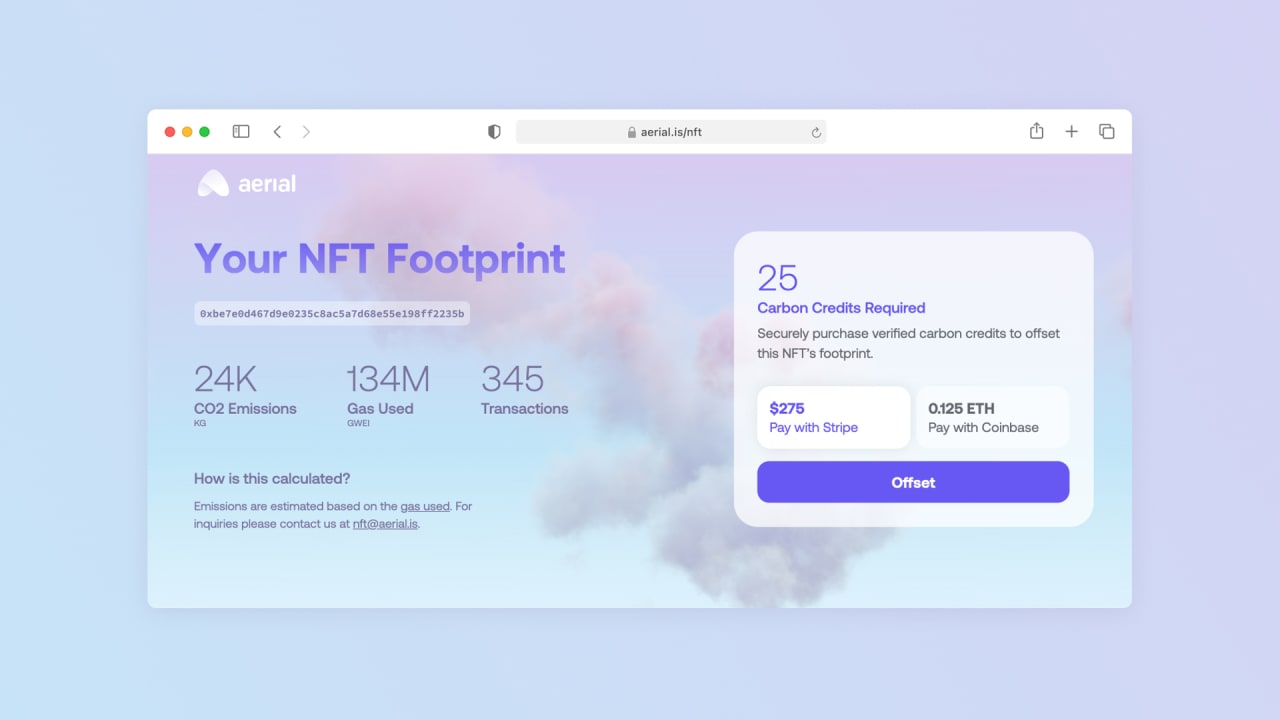Go back with the left chevron

[x=277, y=131]
